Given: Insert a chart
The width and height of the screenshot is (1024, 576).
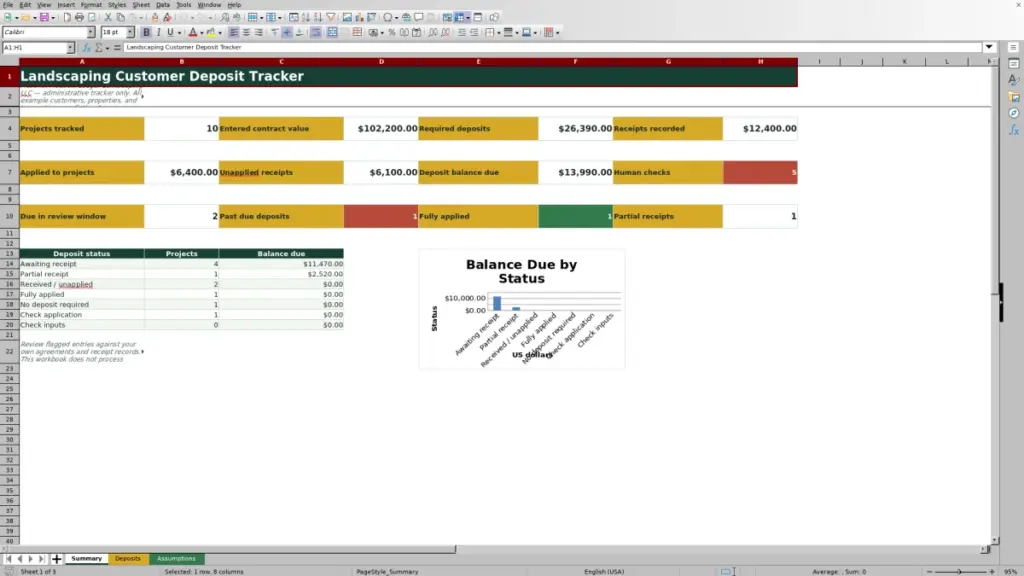Looking at the screenshot, I should pos(359,18).
